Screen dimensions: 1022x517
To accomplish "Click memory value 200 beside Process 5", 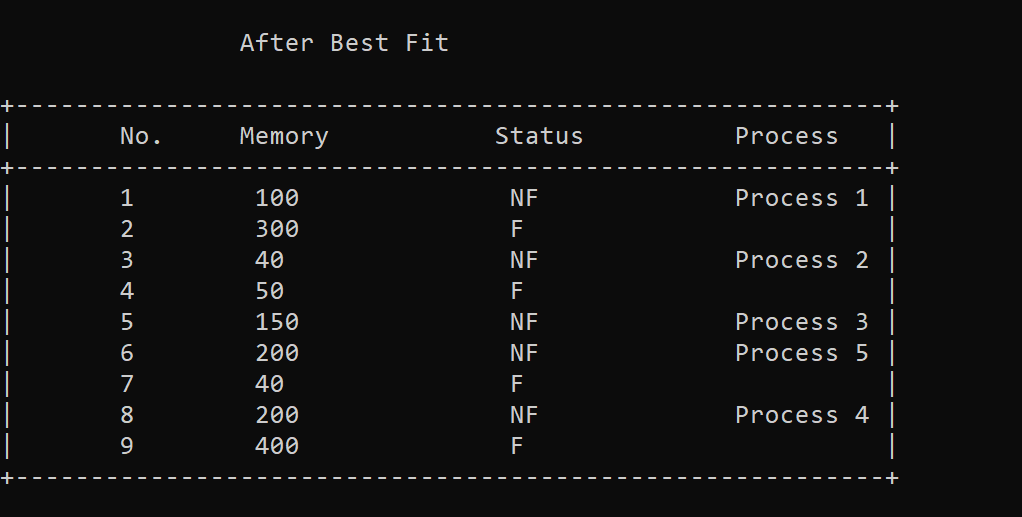I will [277, 353].
